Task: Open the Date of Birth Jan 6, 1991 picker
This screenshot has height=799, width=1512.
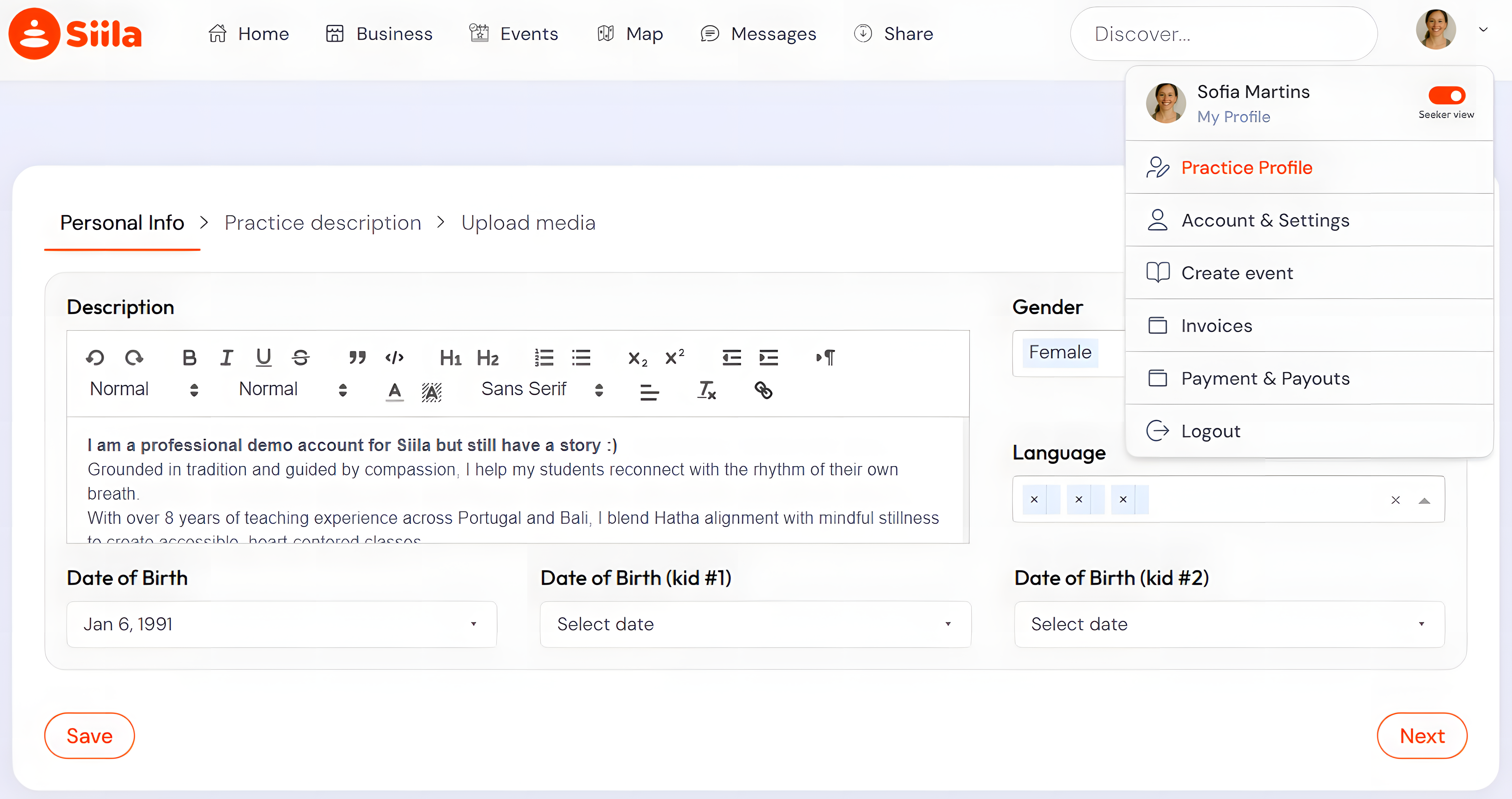Action: pos(282,624)
